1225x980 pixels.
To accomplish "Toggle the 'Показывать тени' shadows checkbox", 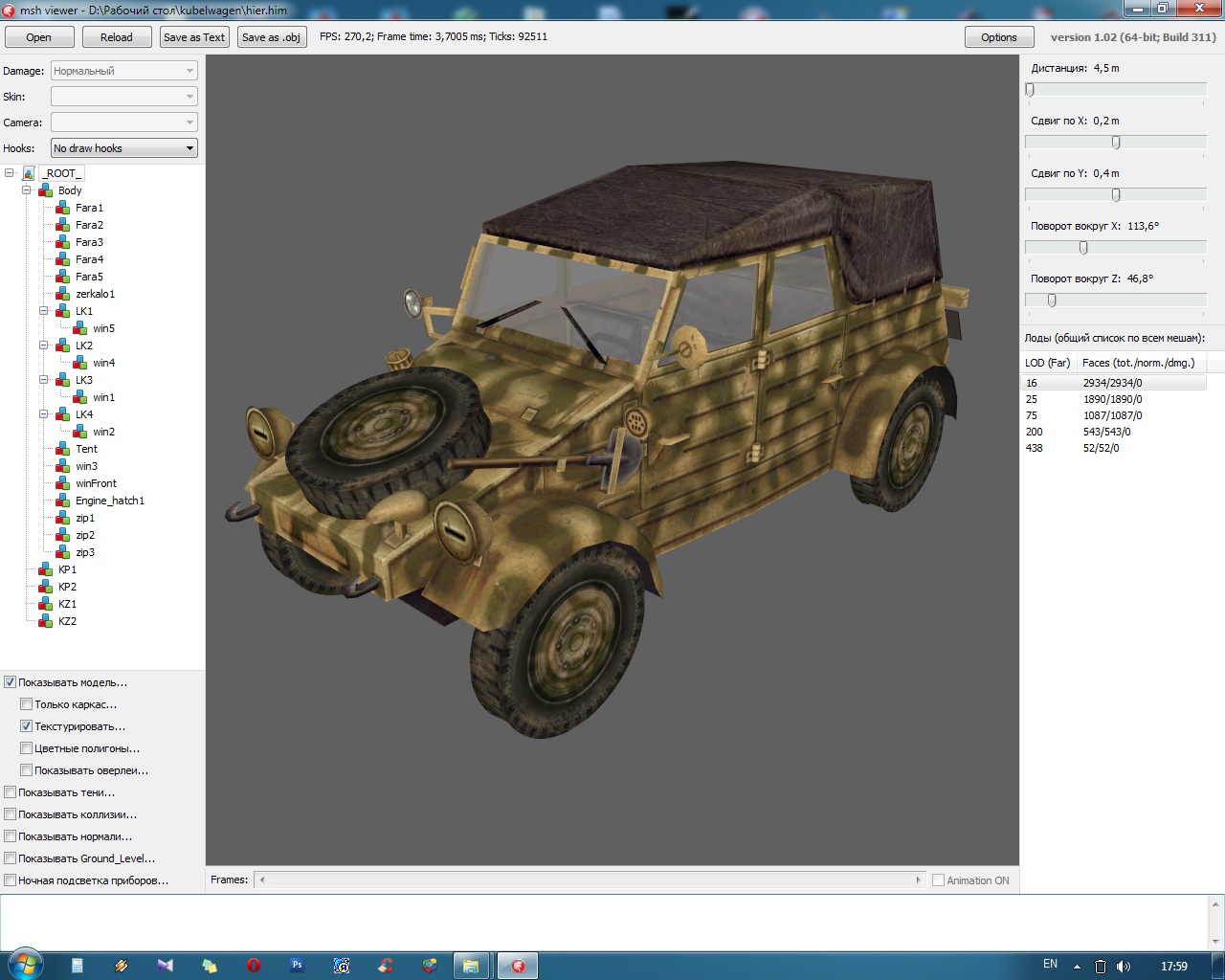I will click(x=11, y=792).
